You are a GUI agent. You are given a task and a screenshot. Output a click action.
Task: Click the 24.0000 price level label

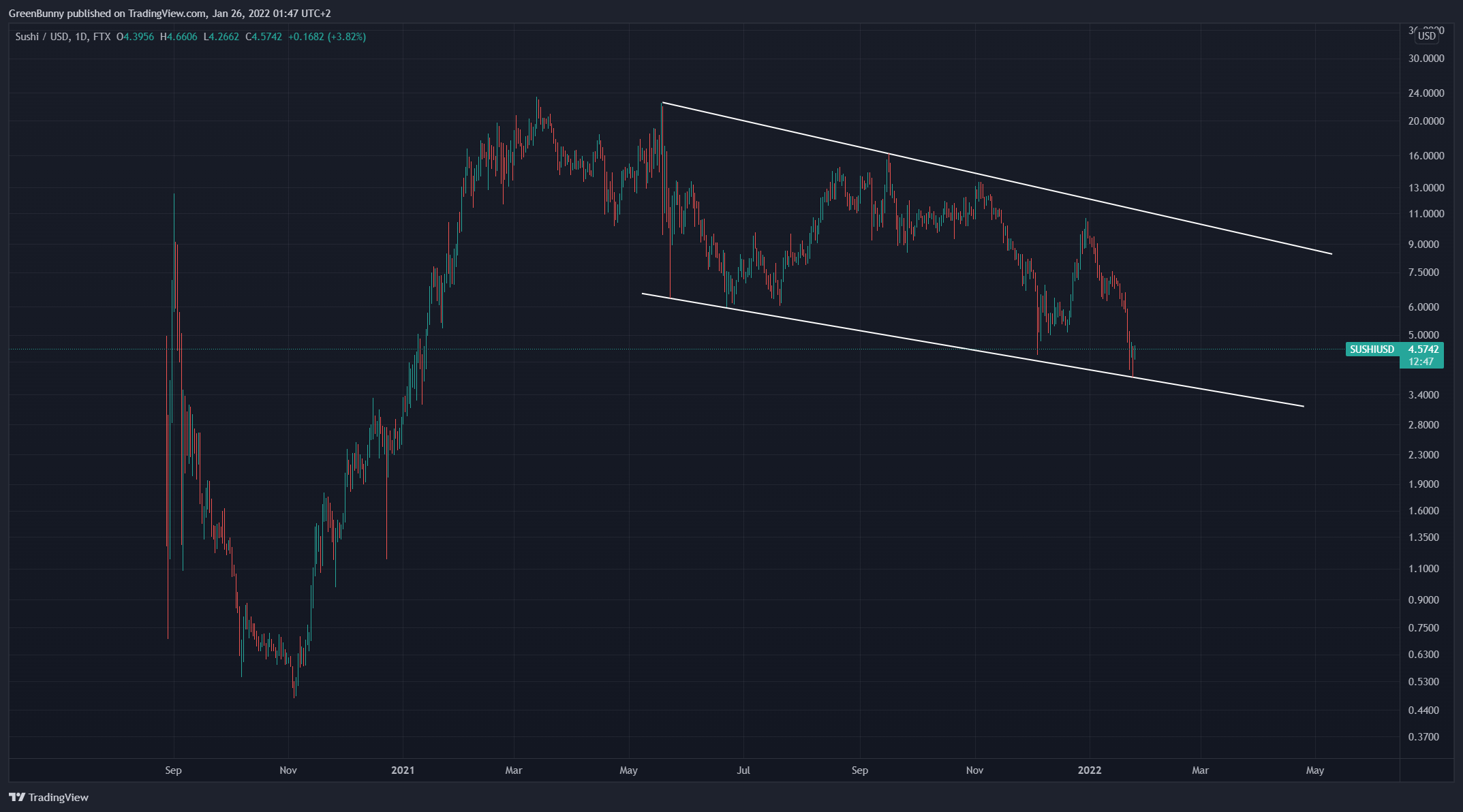point(1426,93)
